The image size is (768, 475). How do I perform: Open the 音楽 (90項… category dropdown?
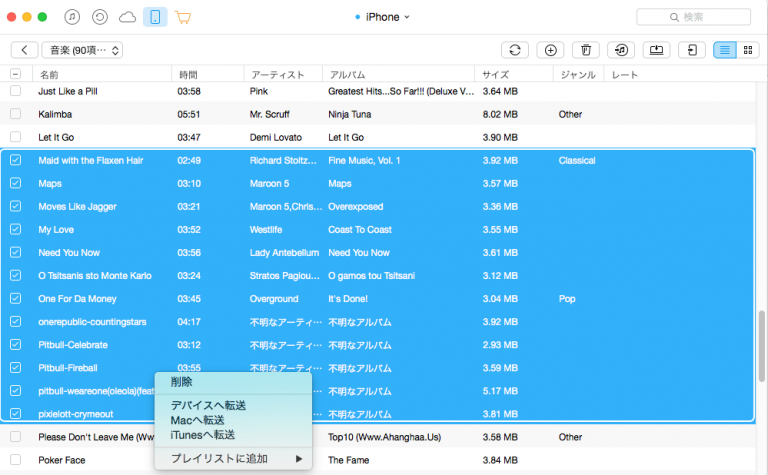tap(82, 50)
